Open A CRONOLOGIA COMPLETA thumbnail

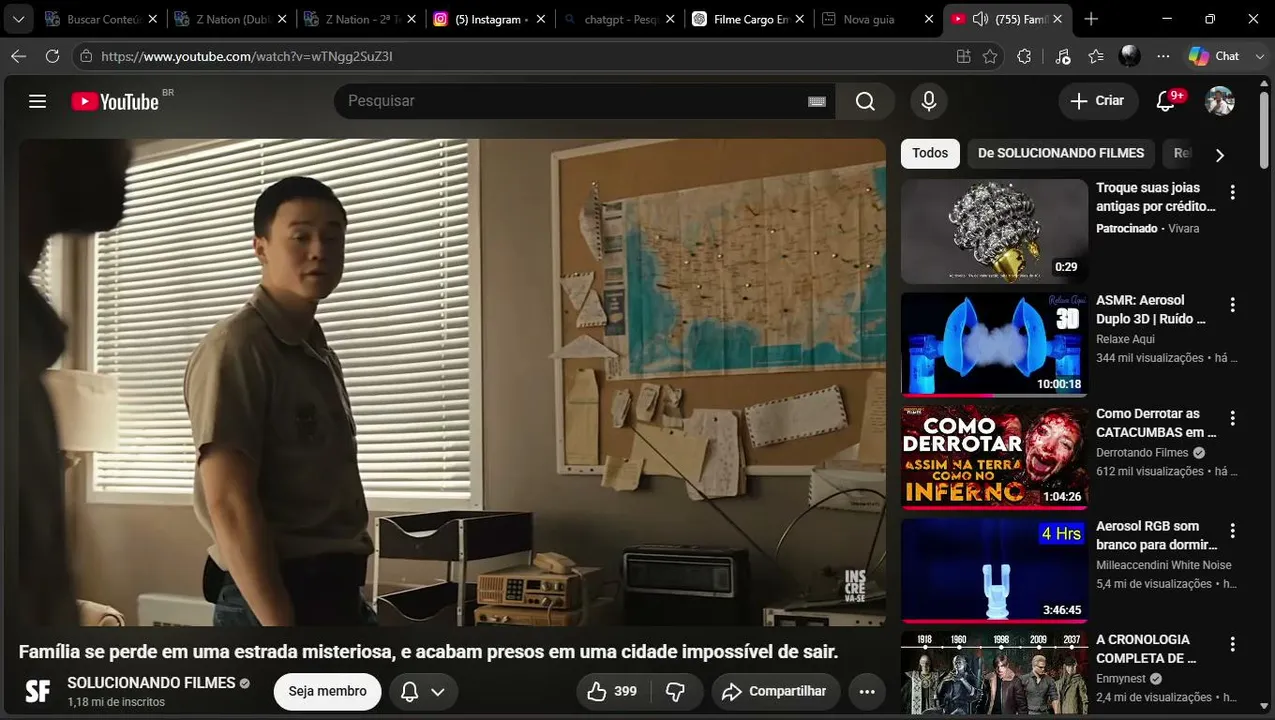coord(994,673)
